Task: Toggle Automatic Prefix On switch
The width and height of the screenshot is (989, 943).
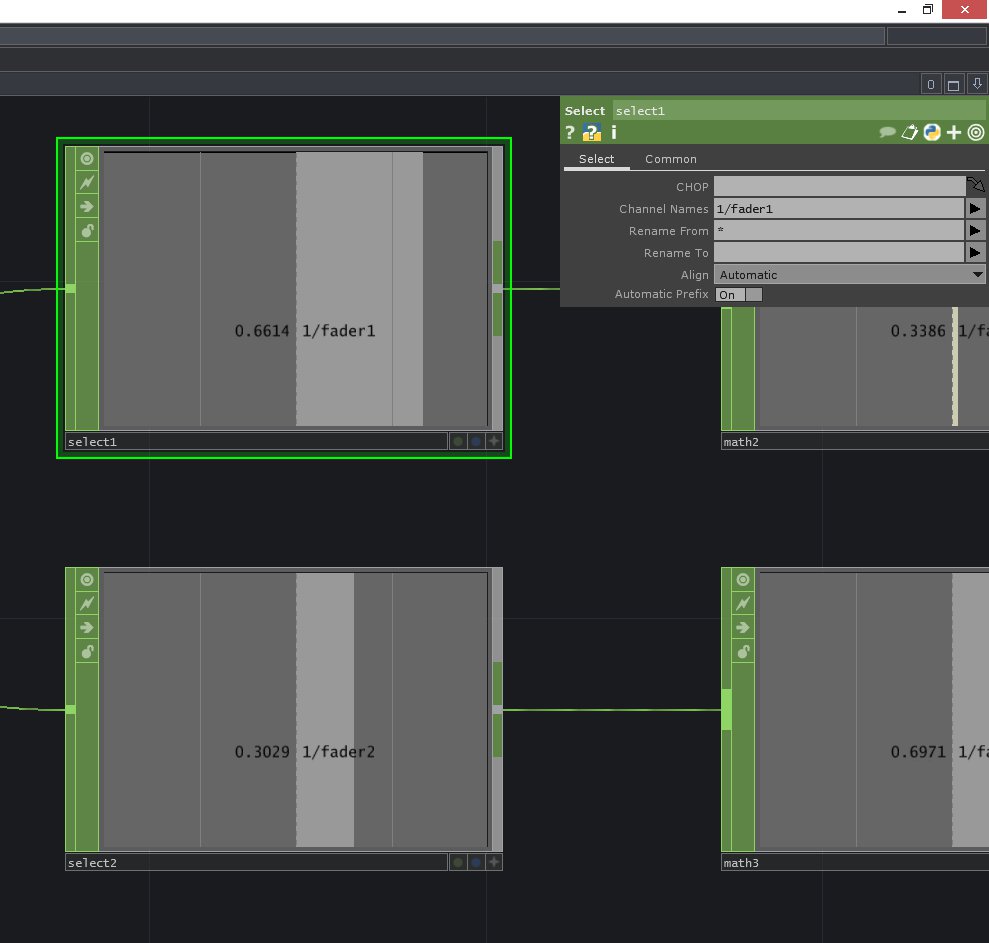Action: (739, 295)
